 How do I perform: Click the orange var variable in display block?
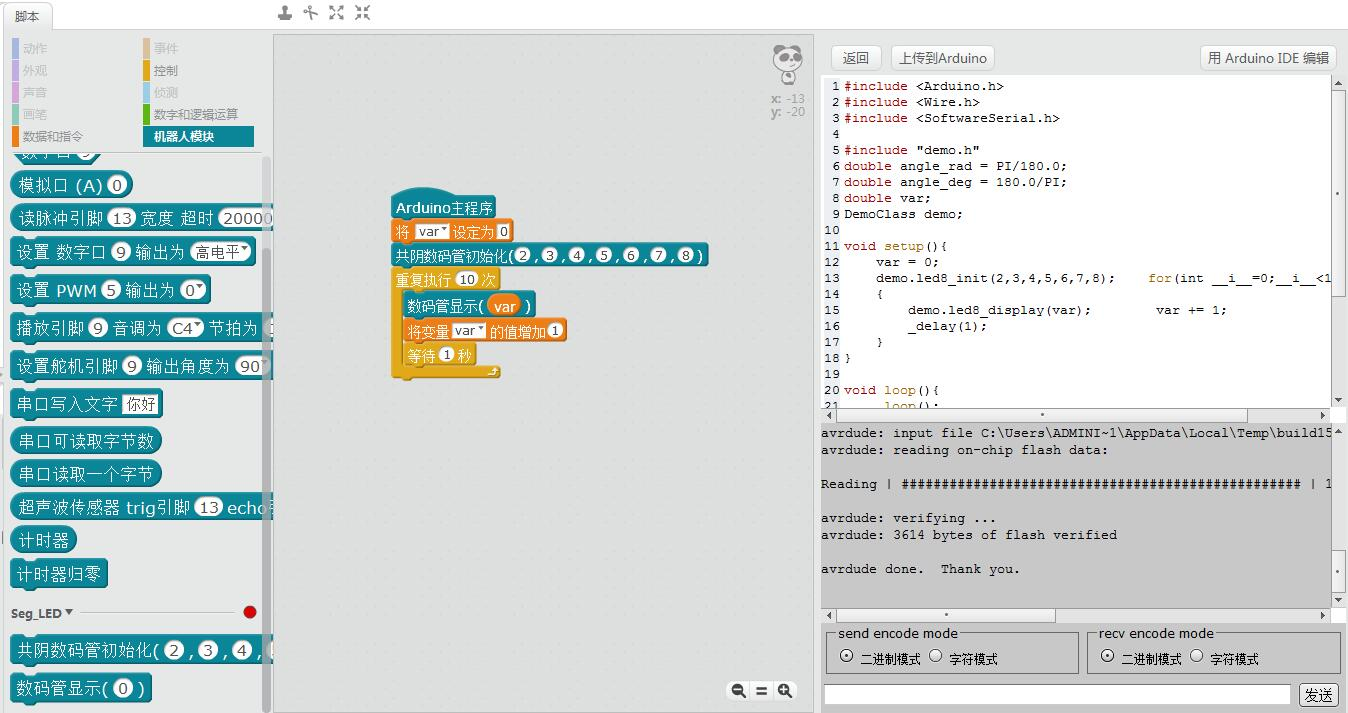click(505, 306)
